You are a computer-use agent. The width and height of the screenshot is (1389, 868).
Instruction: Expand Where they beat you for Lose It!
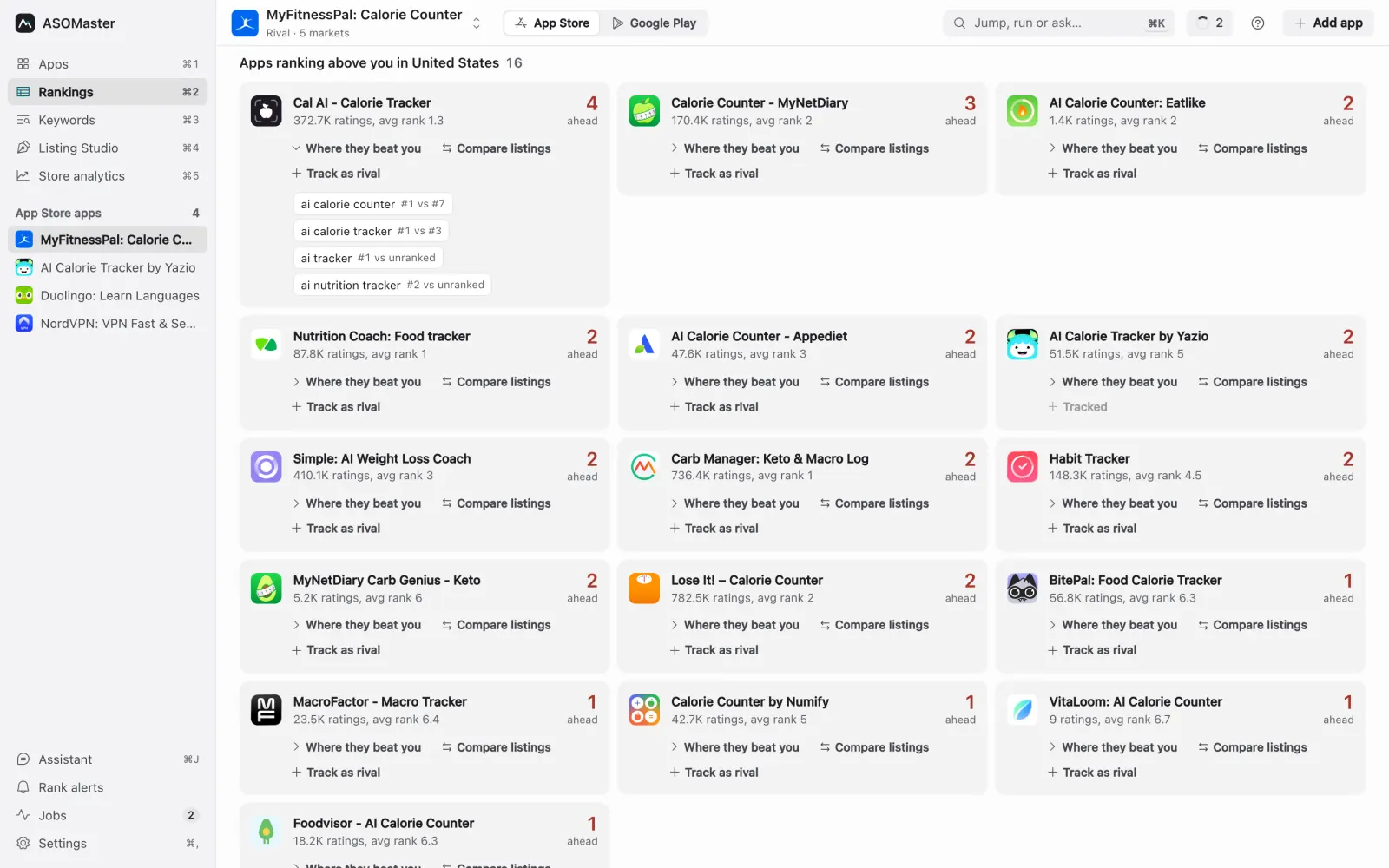point(734,625)
